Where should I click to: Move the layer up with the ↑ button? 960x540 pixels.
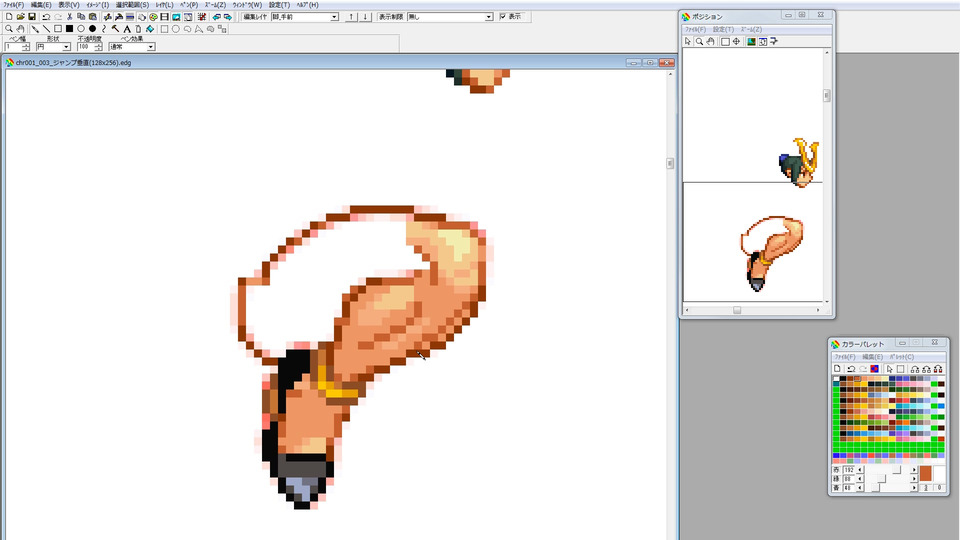click(x=351, y=17)
